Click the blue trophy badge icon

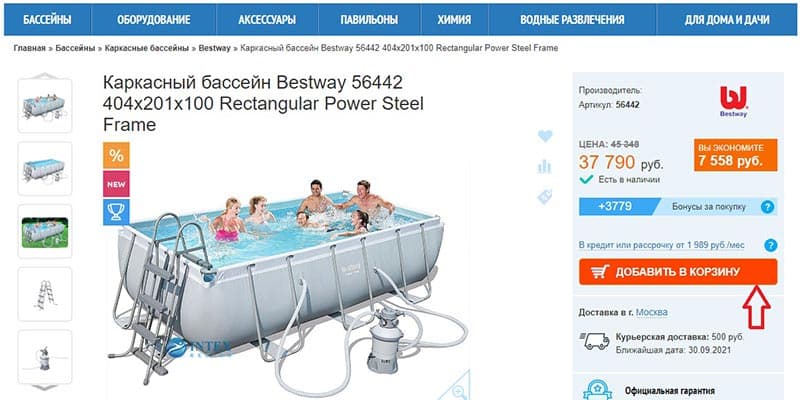[x=116, y=212]
